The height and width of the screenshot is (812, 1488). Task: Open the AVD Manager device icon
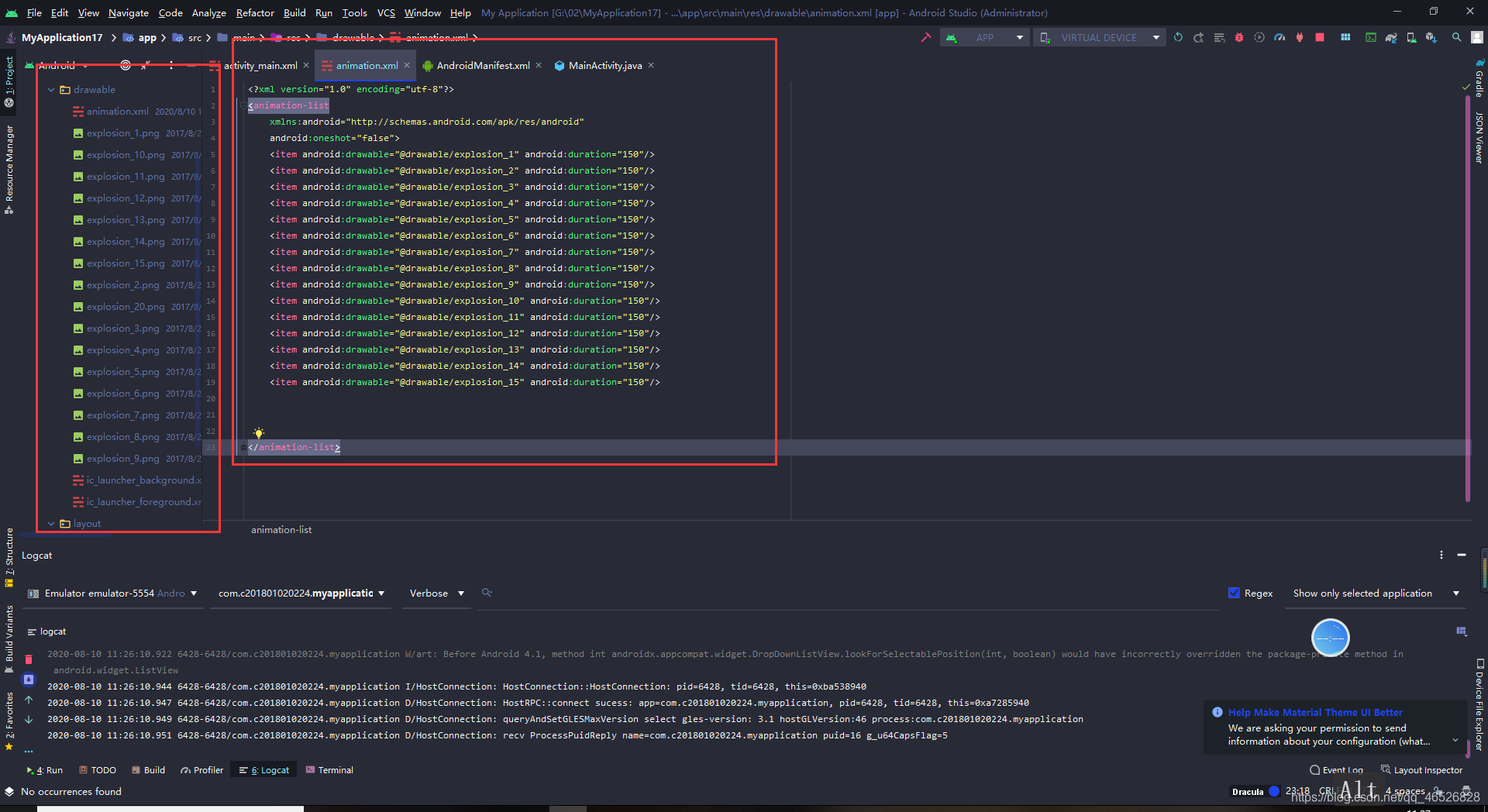[x=1411, y=37]
